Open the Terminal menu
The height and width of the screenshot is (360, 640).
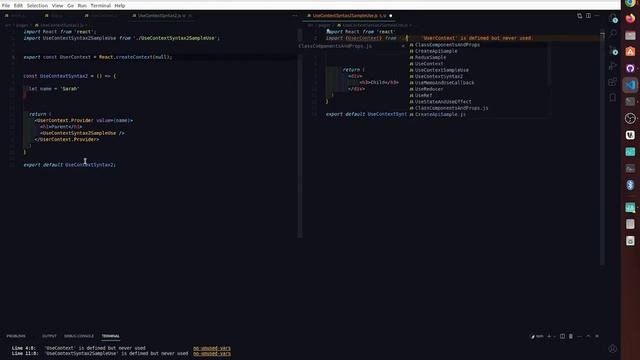pyautogui.click(x=100, y=6)
